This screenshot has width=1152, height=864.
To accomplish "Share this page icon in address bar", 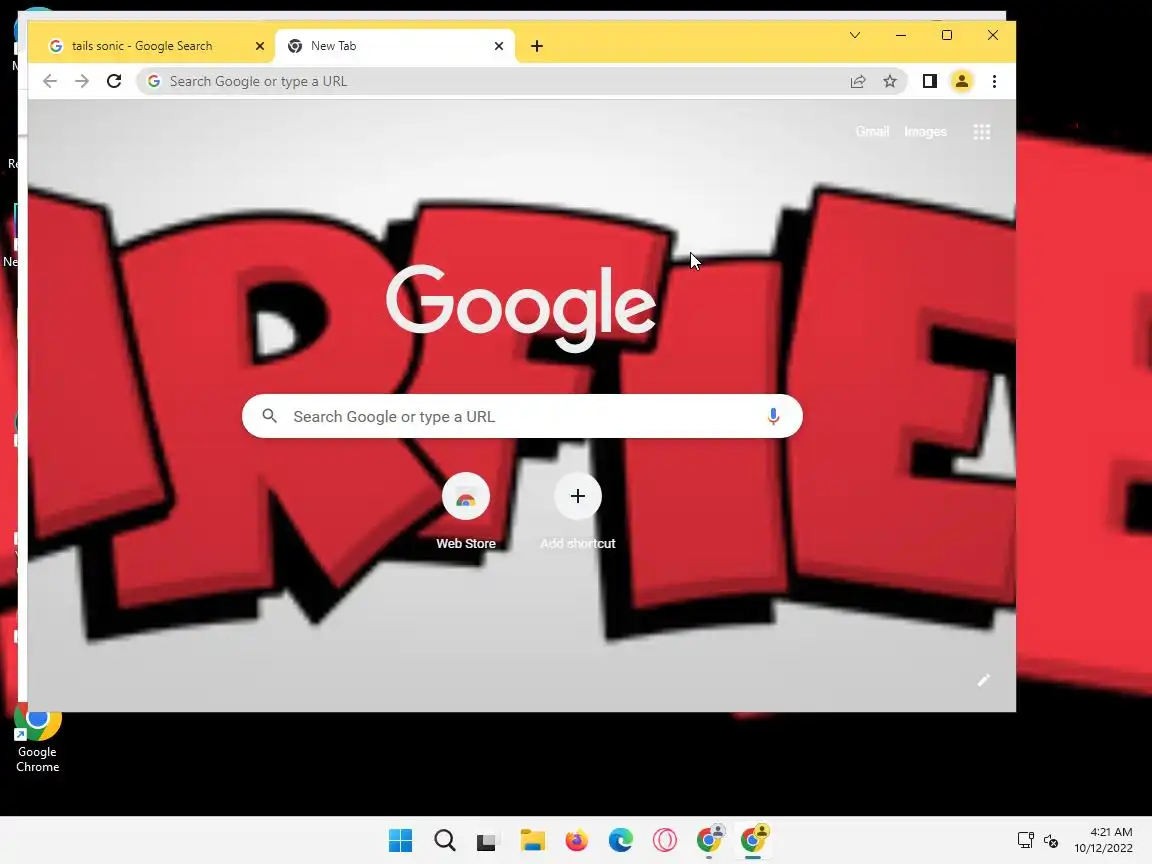I will tap(858, 81).
